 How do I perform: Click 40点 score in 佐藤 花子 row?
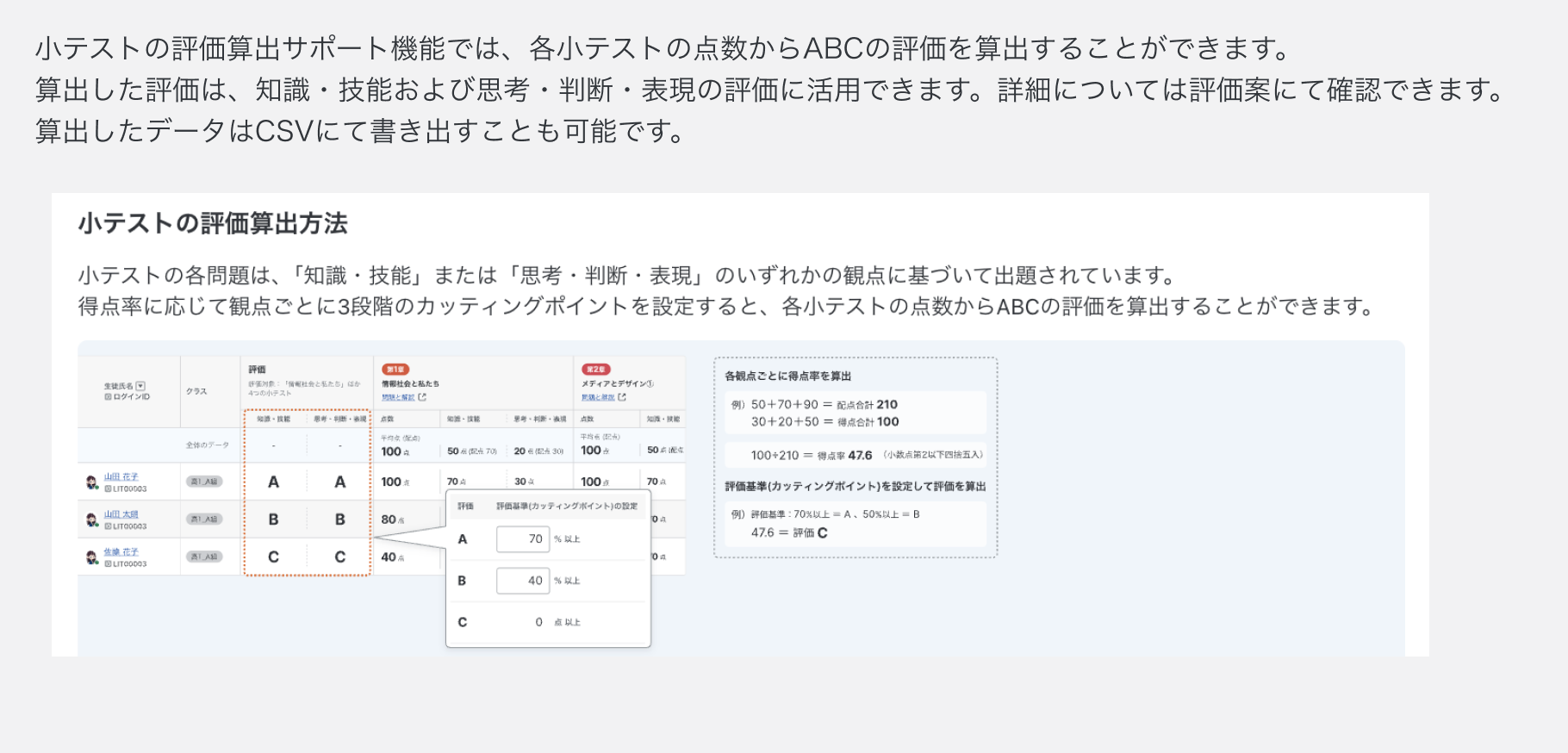(x=393, y=557)
